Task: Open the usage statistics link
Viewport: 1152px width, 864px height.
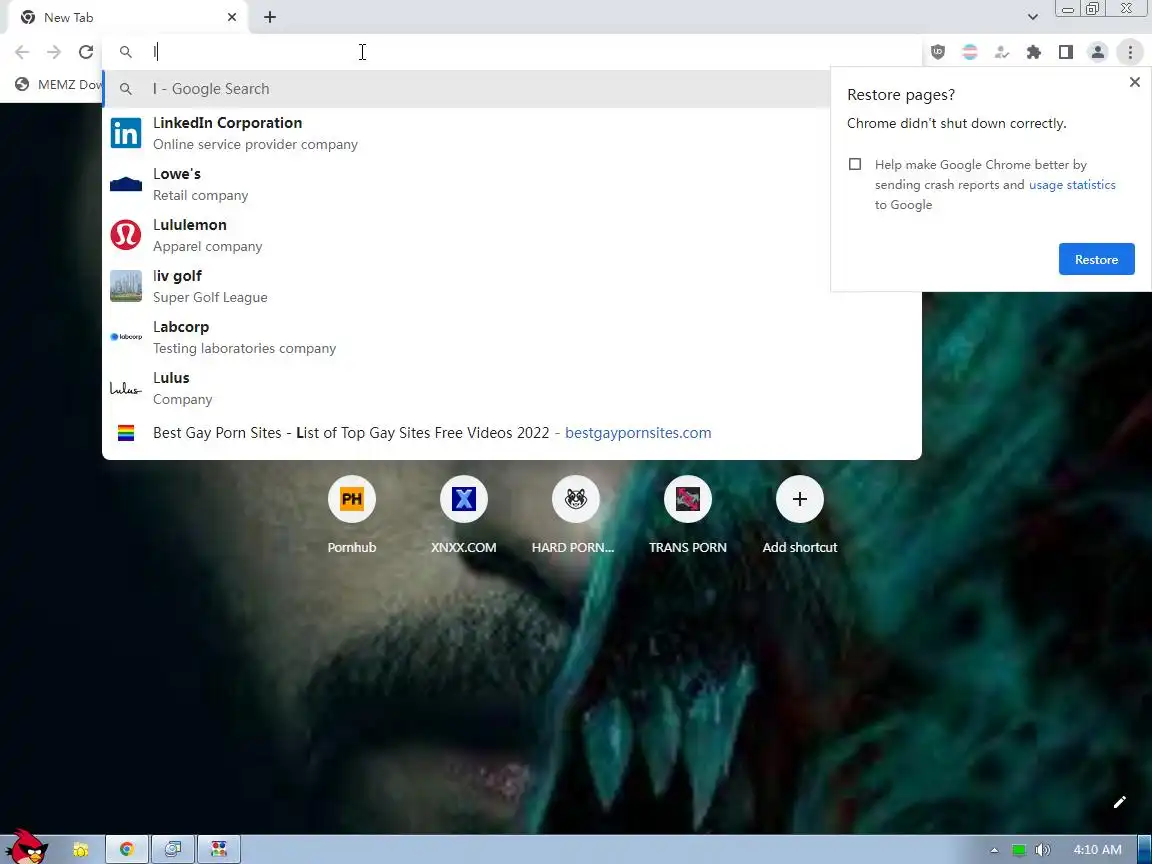Action: point(1072,184)
